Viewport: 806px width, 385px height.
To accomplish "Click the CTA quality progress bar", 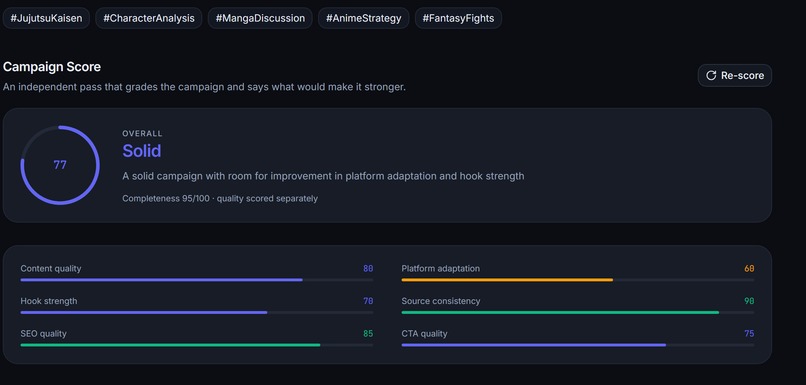I will pos(578,345).
